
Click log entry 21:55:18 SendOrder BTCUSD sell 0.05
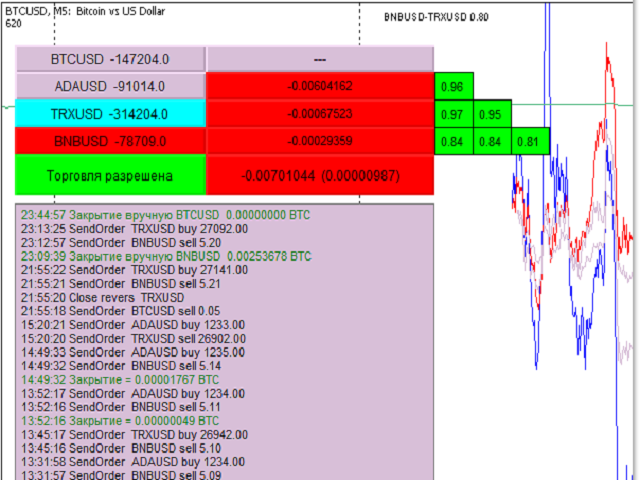tap(120, 311)
